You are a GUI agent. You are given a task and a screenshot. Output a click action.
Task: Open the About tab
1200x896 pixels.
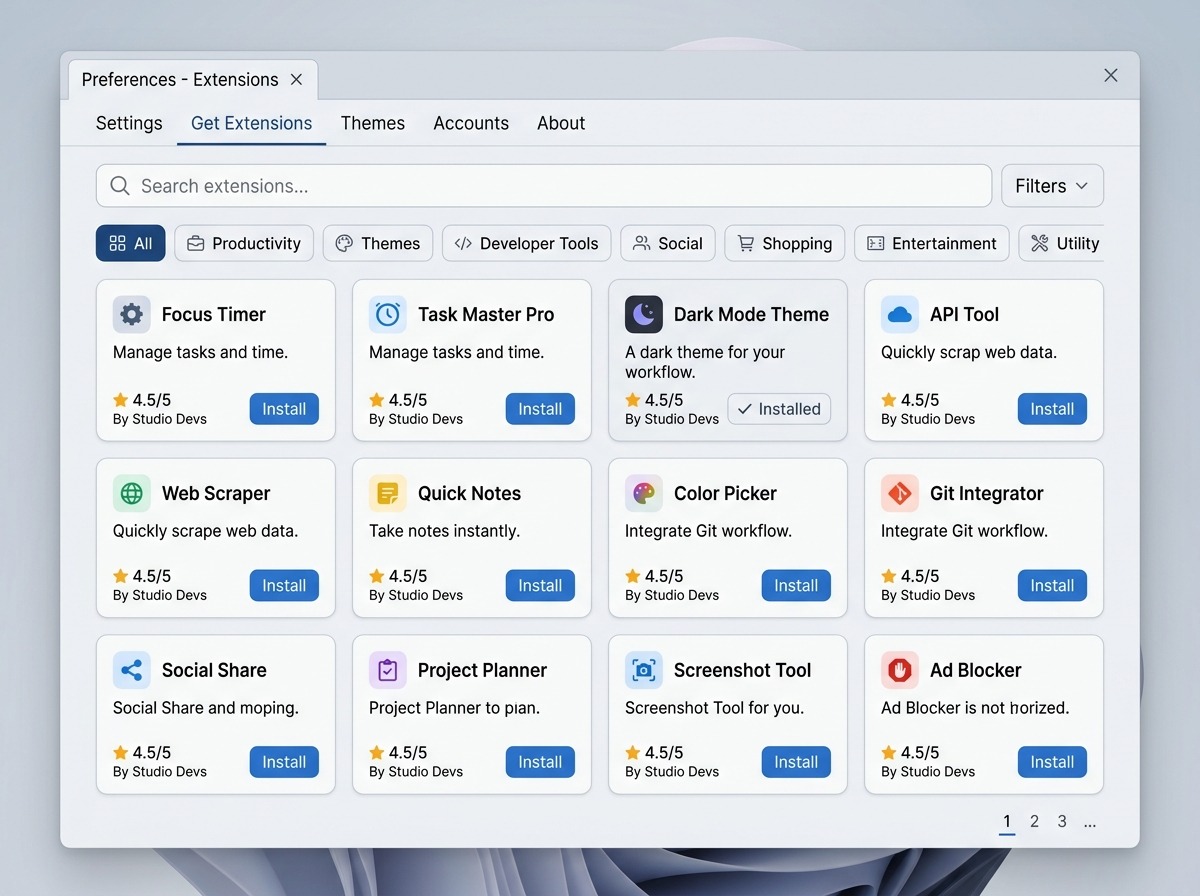point(561,123)
